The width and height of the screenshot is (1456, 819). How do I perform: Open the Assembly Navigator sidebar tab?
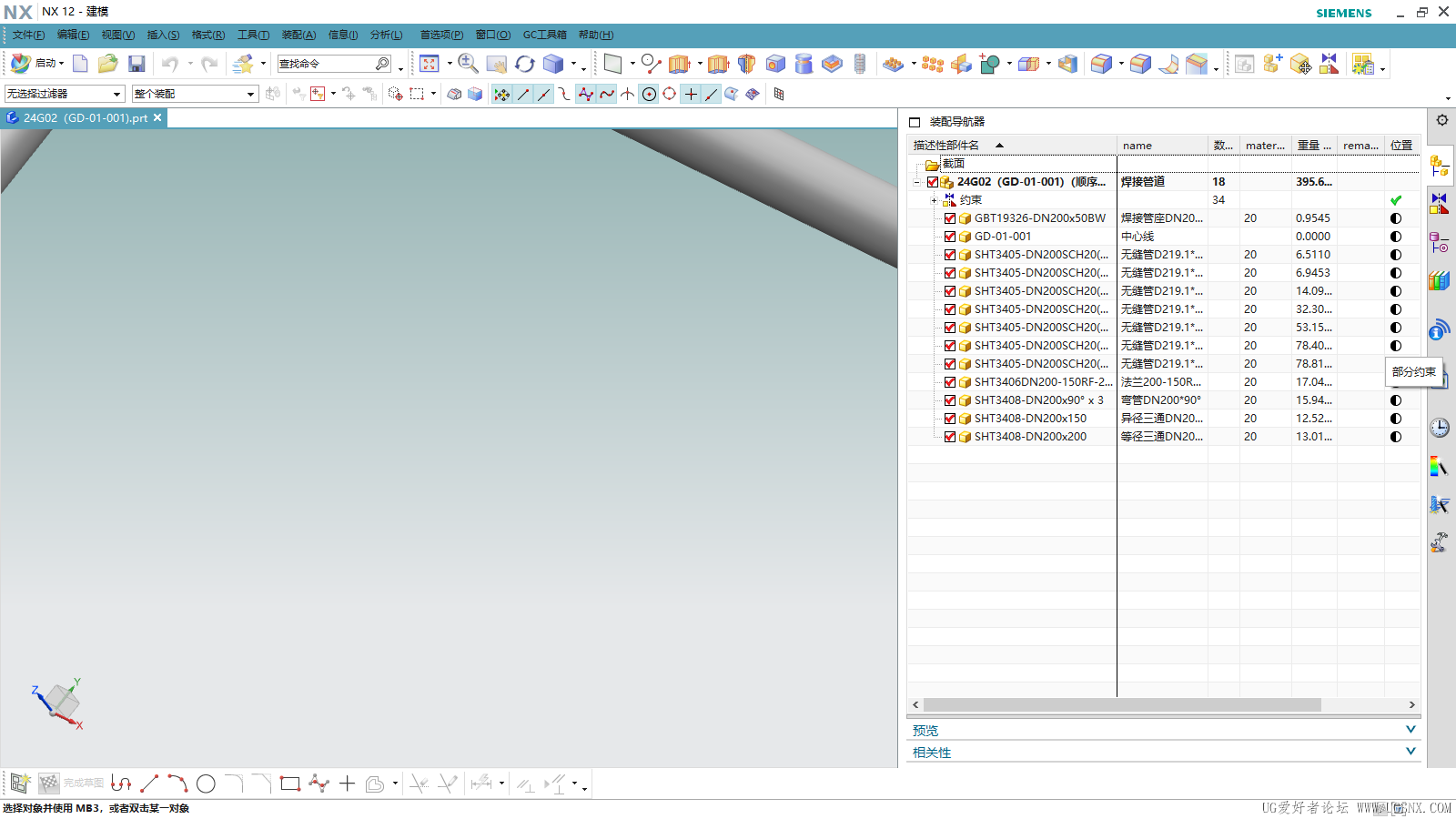(x=1440, y=167)
